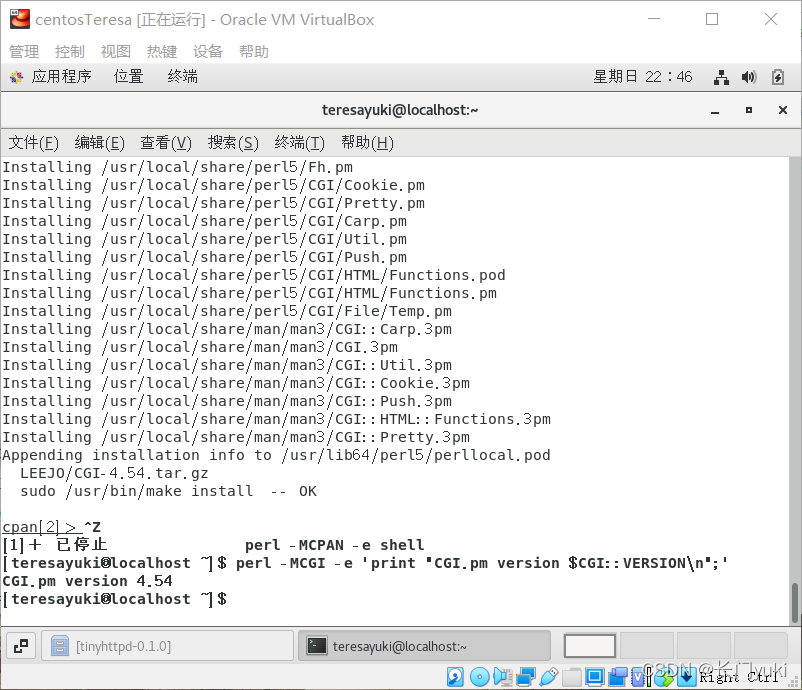The width and height of the screenshot is (802, 690).
Task: Click the power manager icon on the top panel
Action: [775, 76]
